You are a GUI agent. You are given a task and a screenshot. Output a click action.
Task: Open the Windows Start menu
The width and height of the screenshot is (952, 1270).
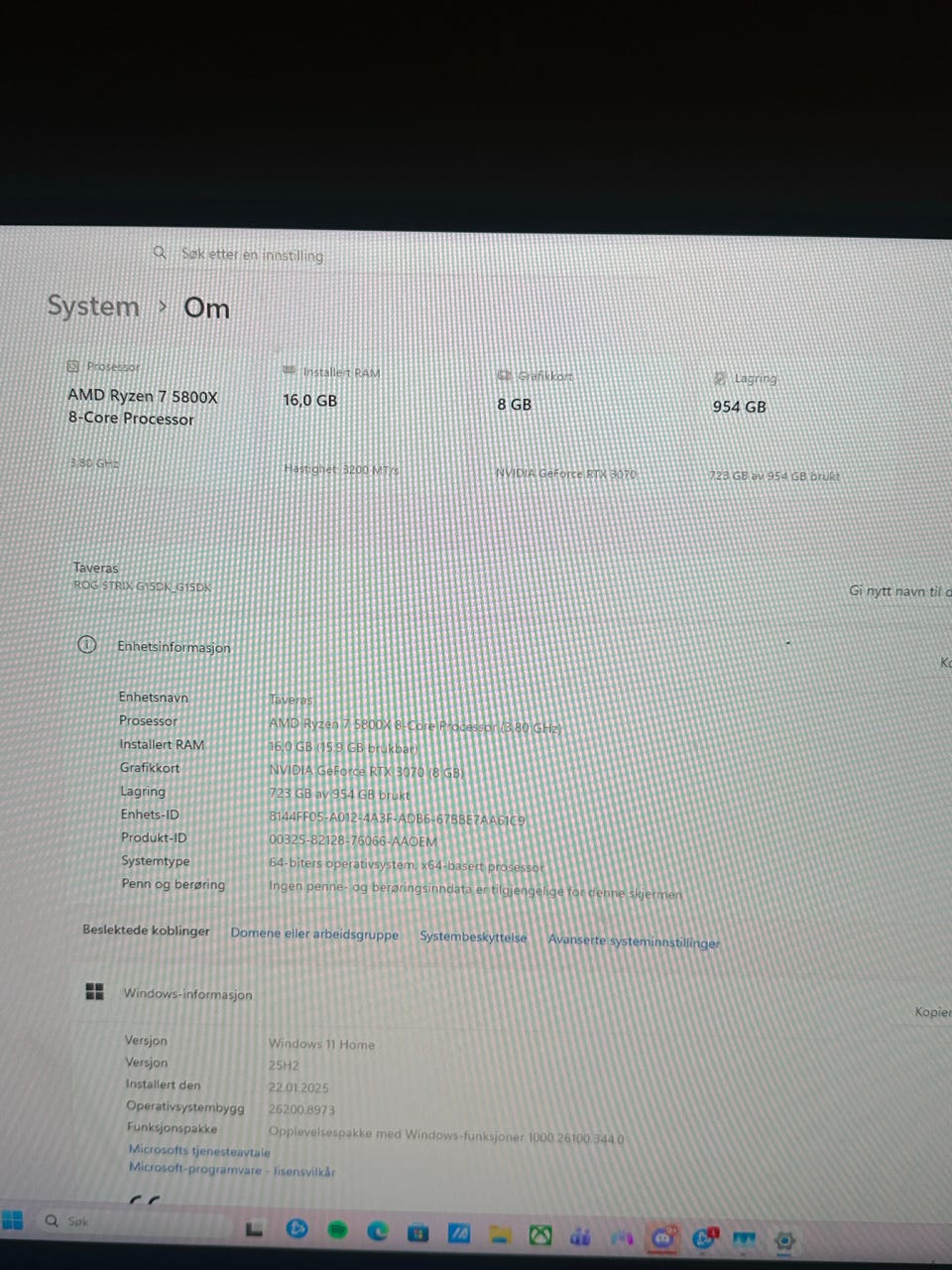(12, 1219)
